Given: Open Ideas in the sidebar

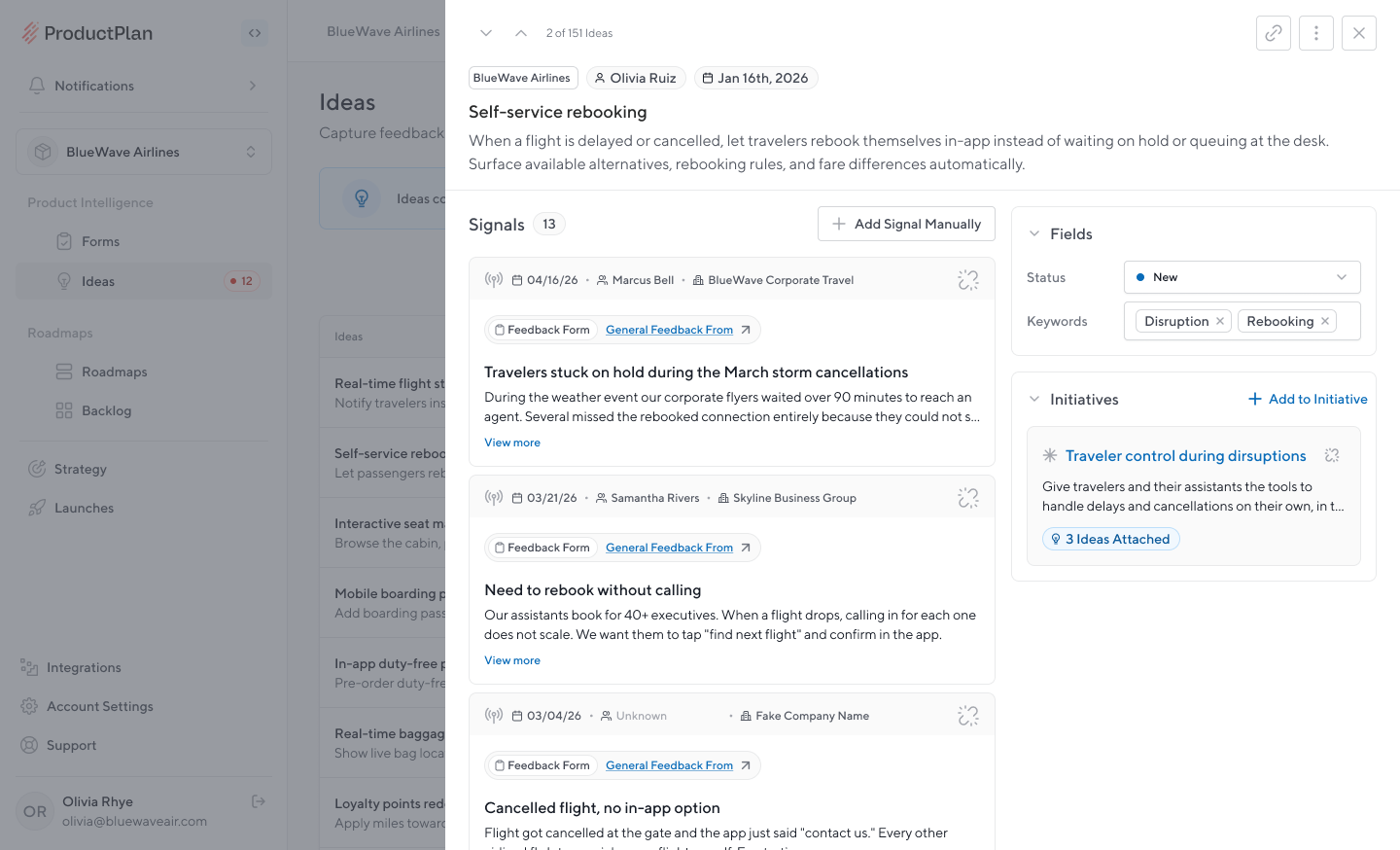Looking at the screenshot, I should [x=144, y=281].
